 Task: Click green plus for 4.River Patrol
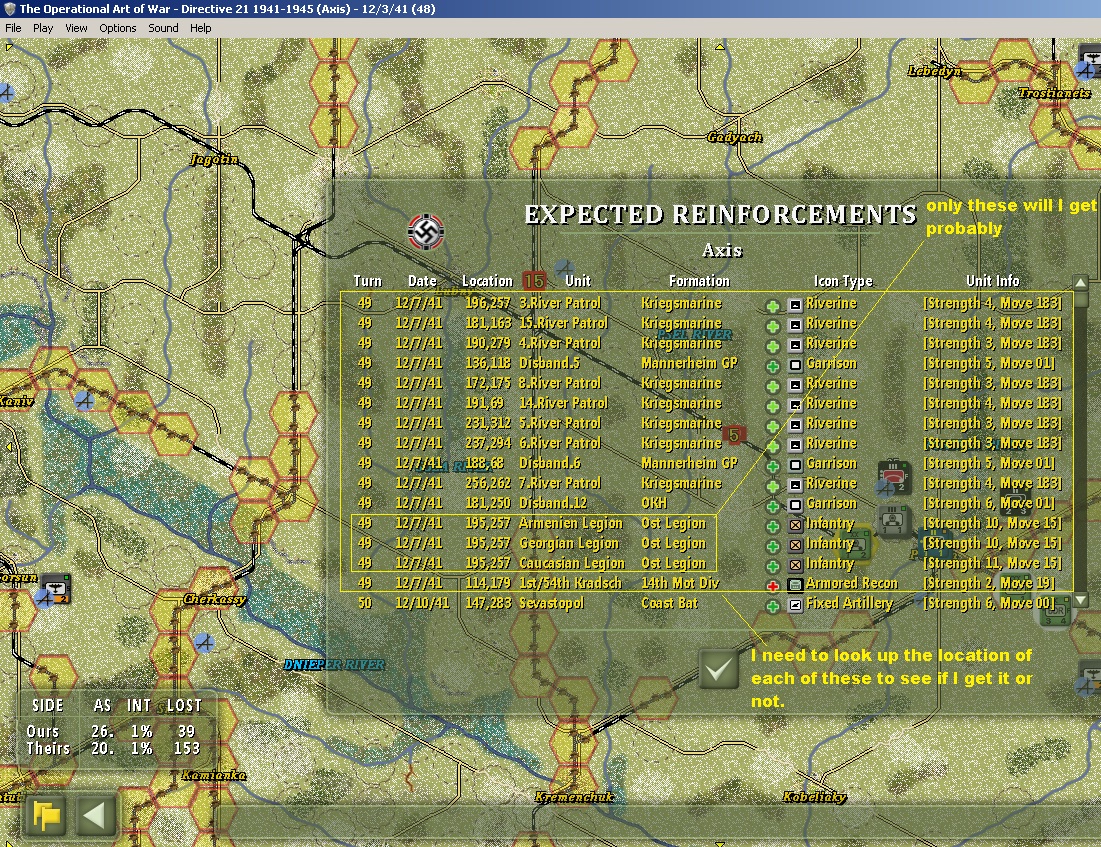(772, 346)
